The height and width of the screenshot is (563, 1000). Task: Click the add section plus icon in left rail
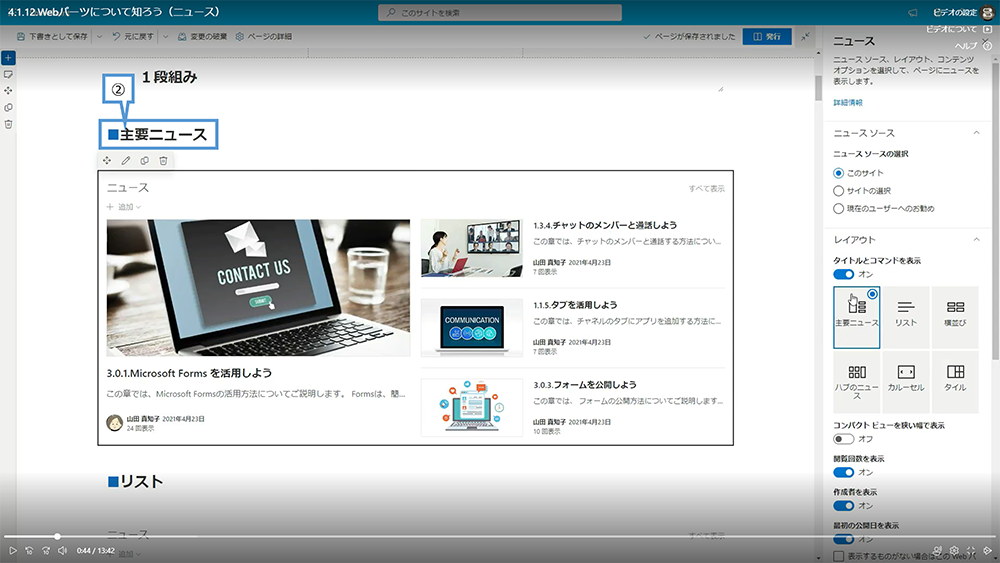(x=8, y=58)
